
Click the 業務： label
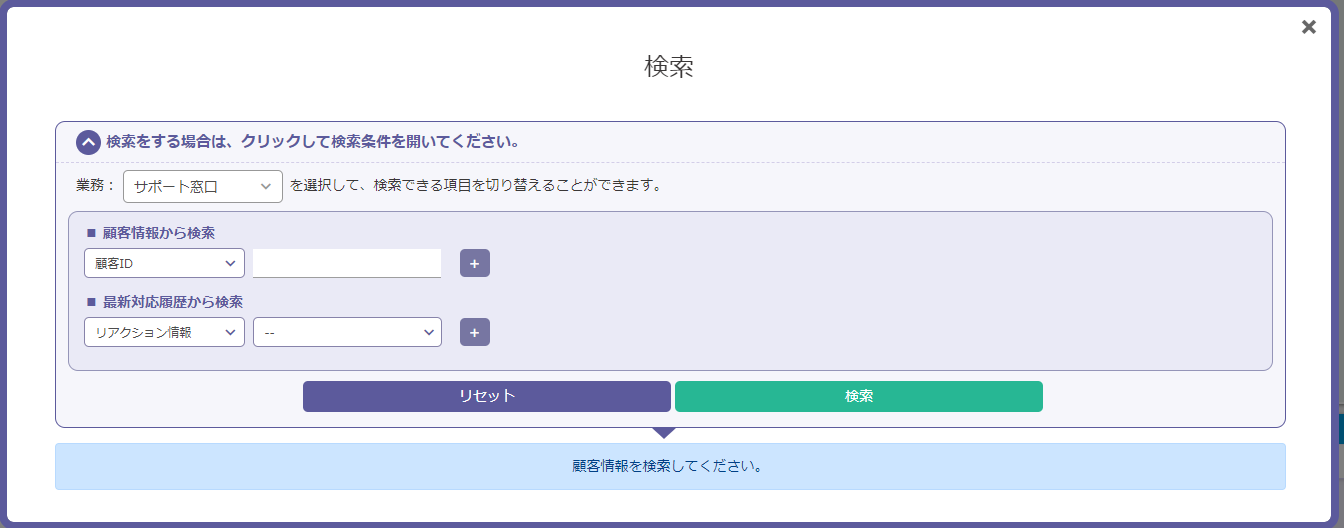tap(96, 186)
